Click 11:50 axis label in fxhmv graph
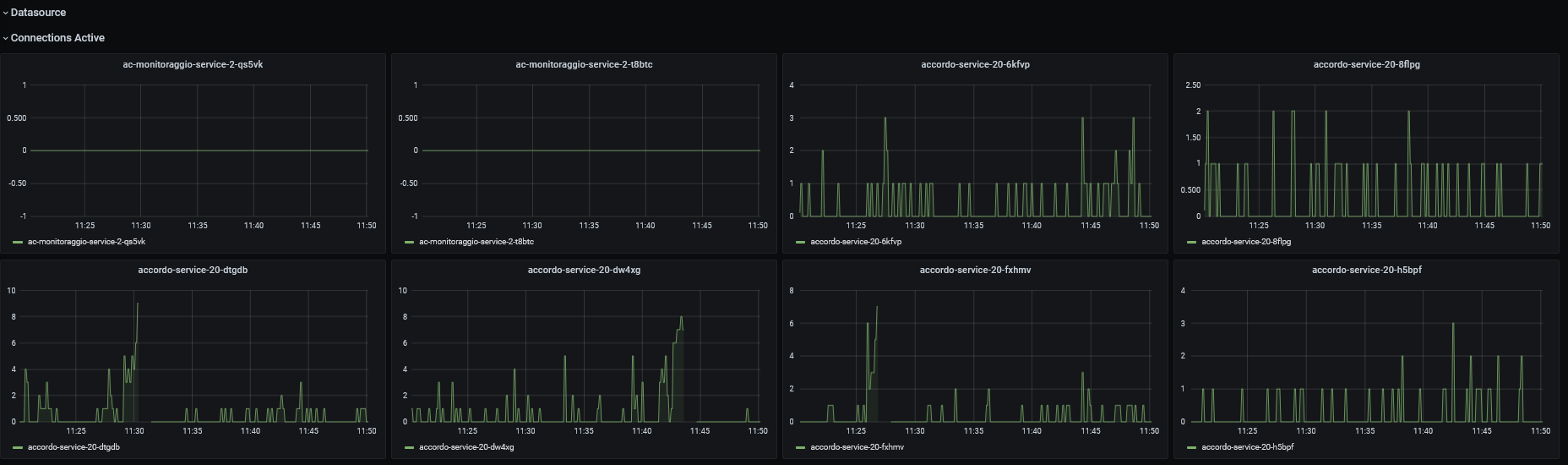Screen dimensions: 1568x465 tap(1149, 431)
